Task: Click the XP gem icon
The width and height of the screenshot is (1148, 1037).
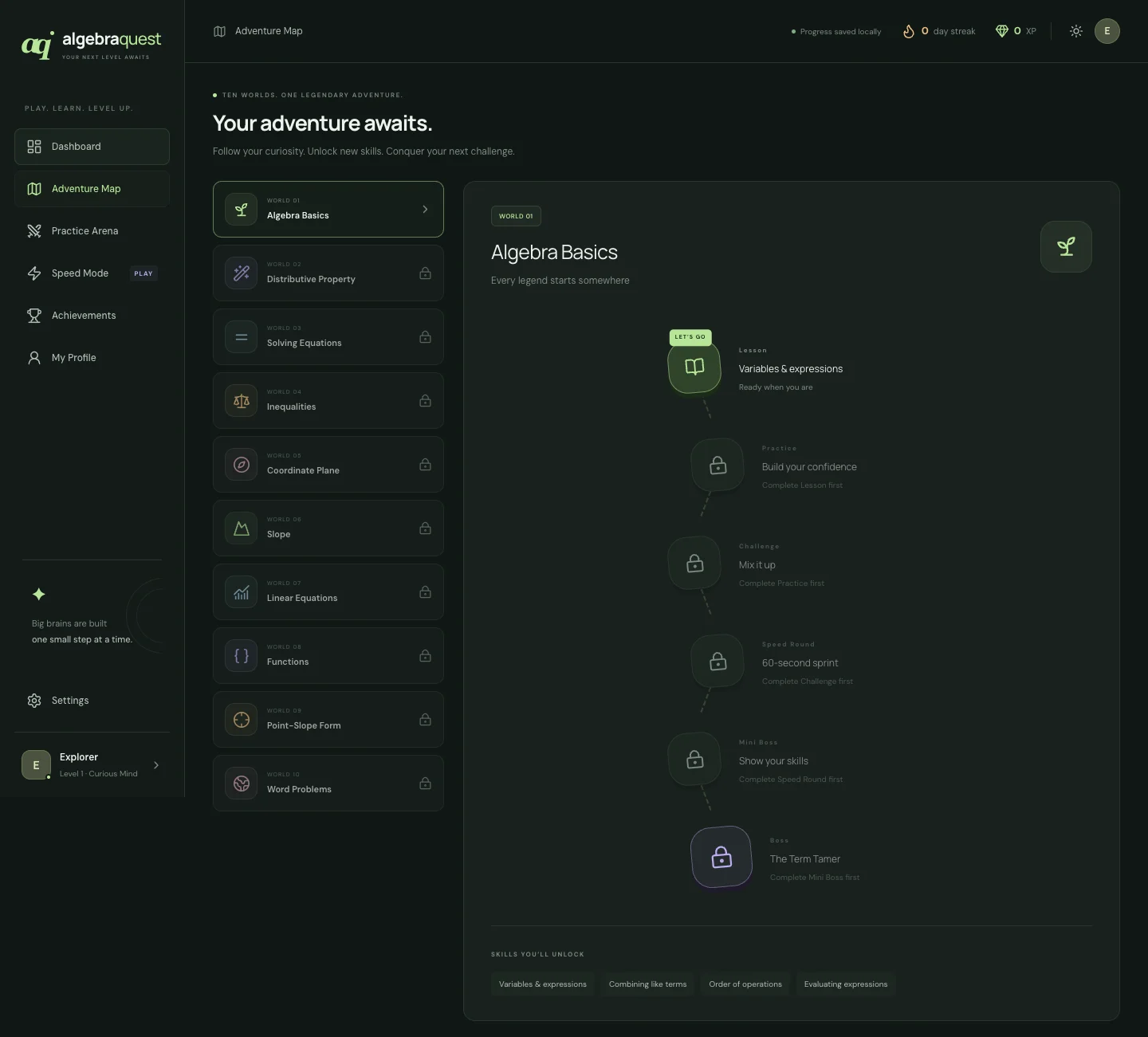Action: [x=1002, y=31]
